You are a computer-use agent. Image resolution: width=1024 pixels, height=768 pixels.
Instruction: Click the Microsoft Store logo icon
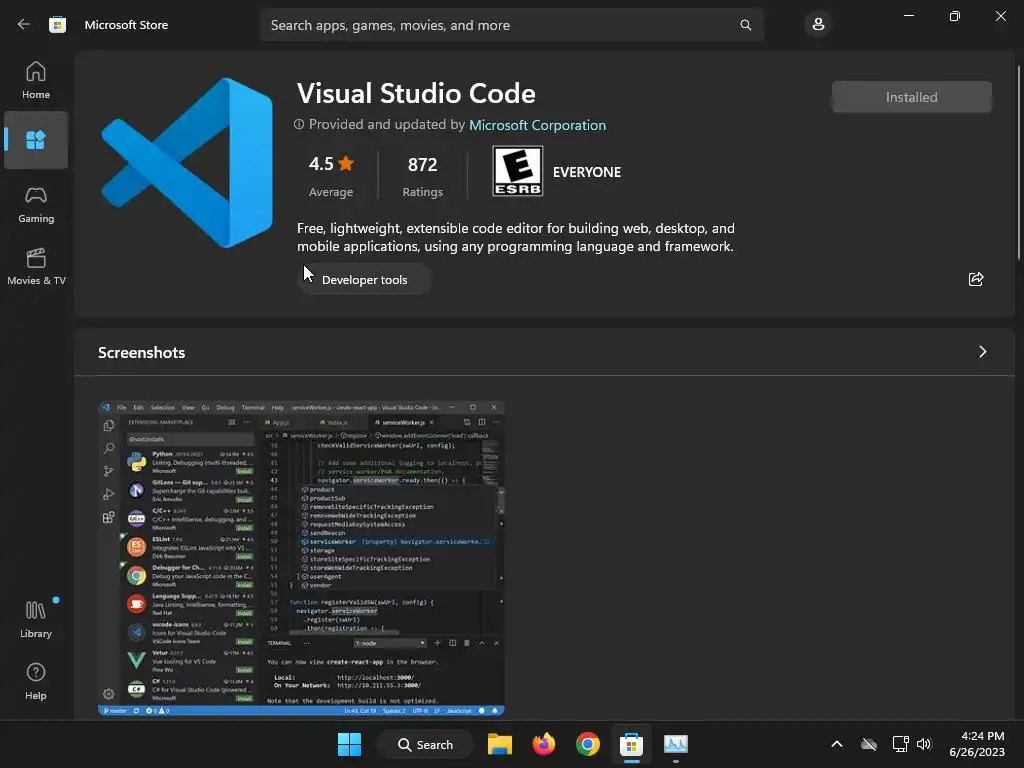click(57, 25)
